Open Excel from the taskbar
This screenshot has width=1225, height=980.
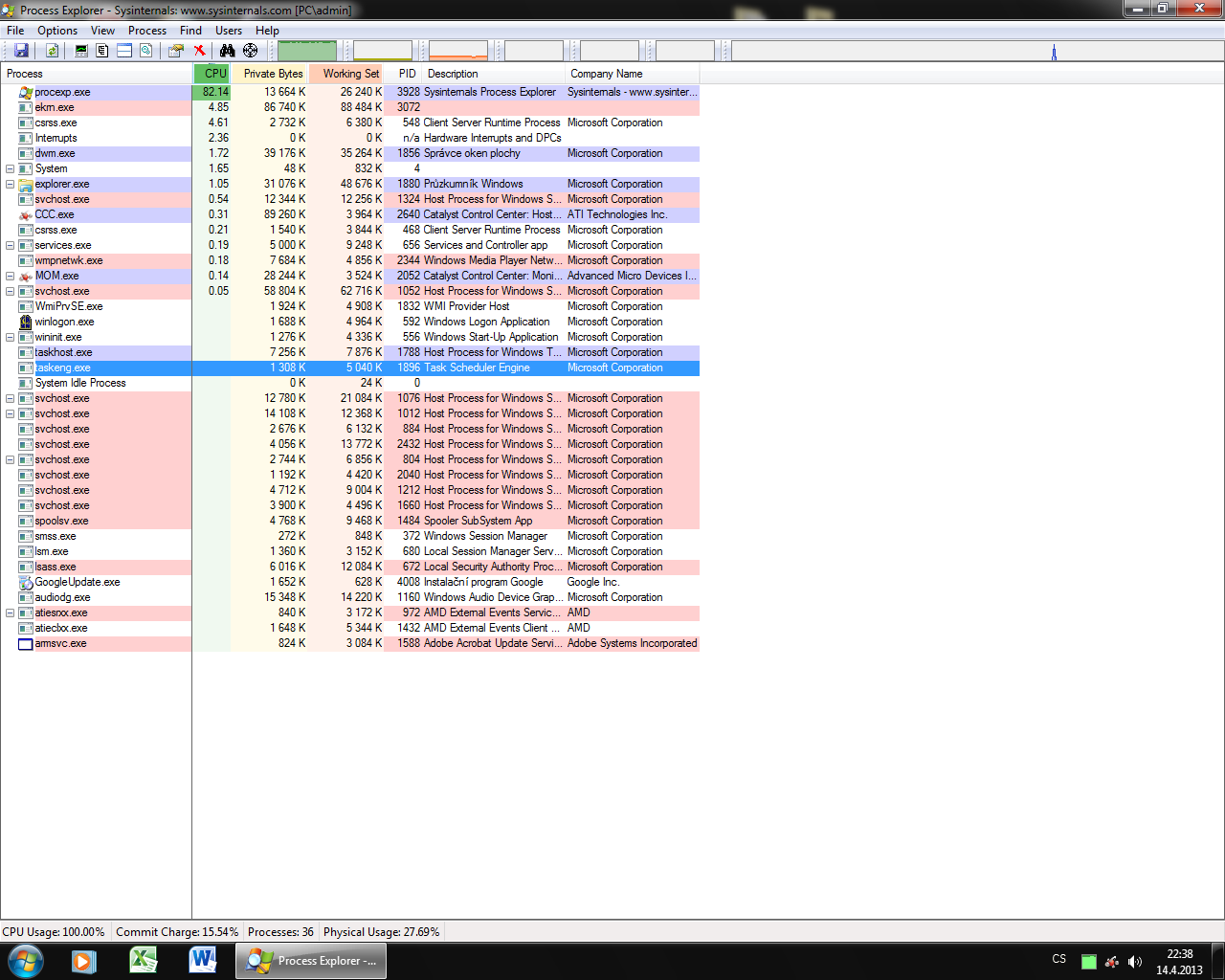pos(144,961)
